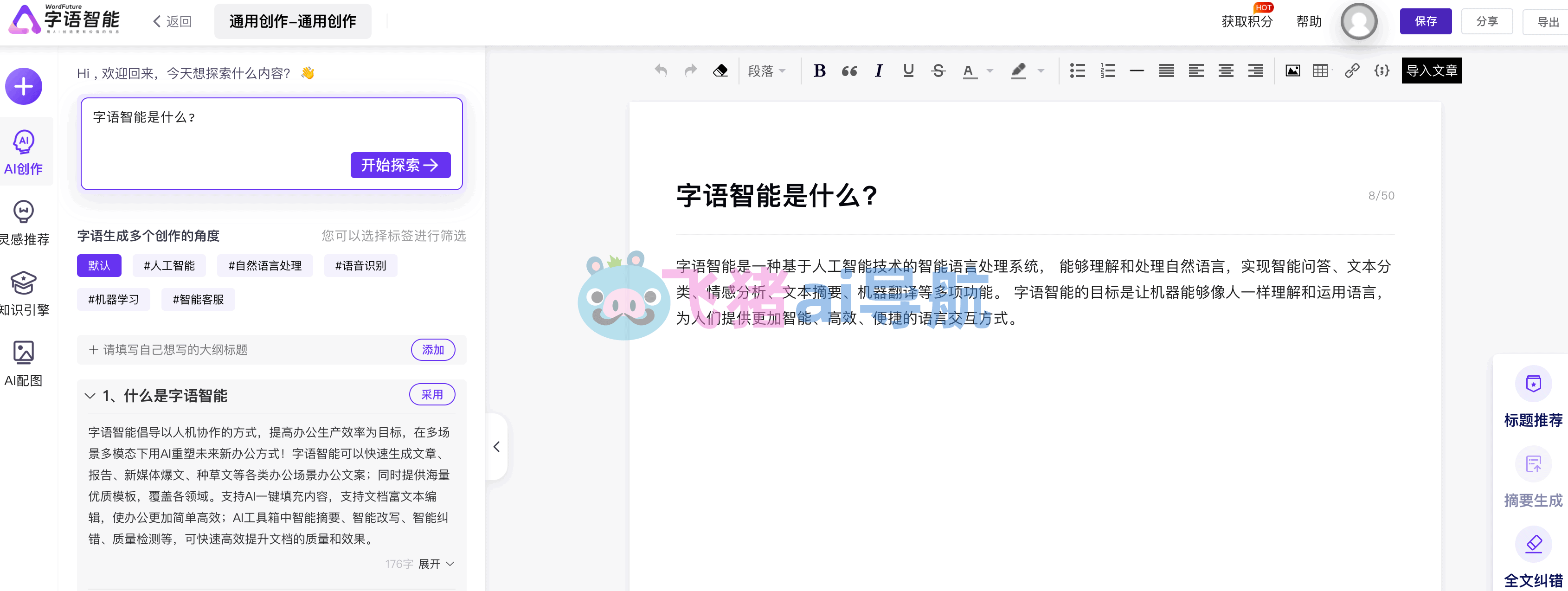This screenshot has height=591, width=1568.
Task: Toggle underline formatting
Action: (x=908, y=71)
